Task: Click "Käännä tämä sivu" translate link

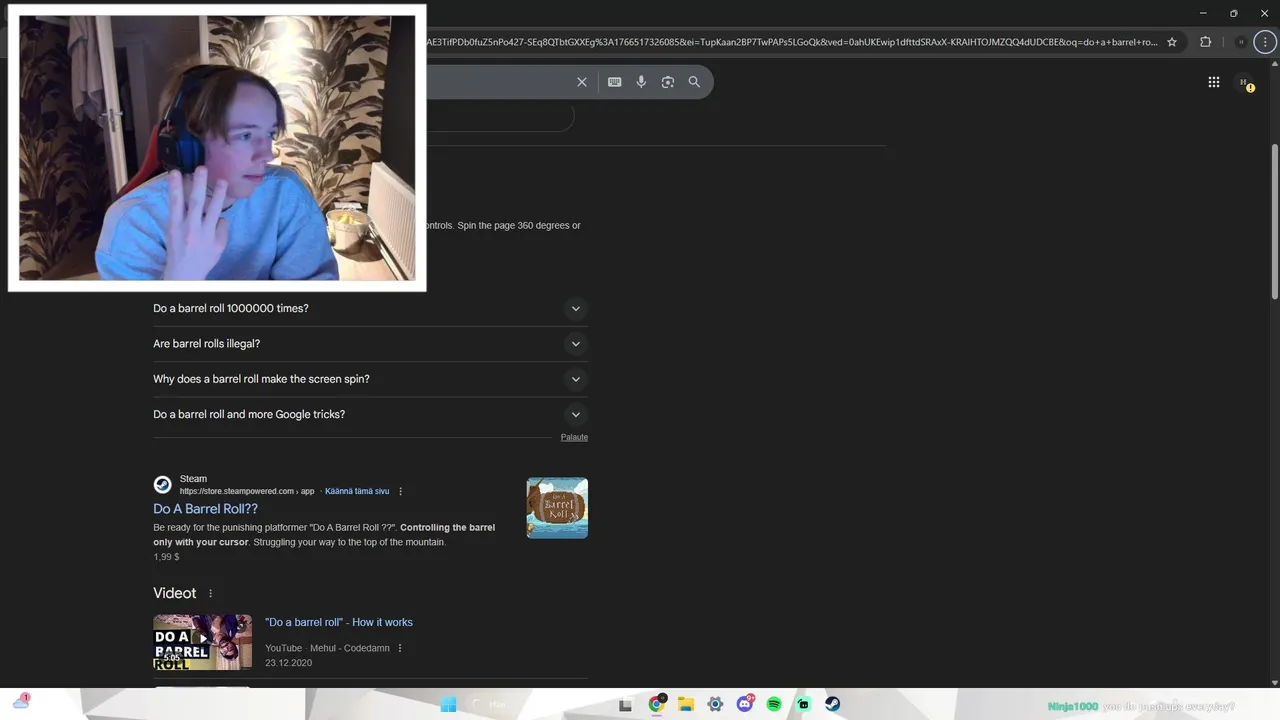Action: (x=357, y=491)
